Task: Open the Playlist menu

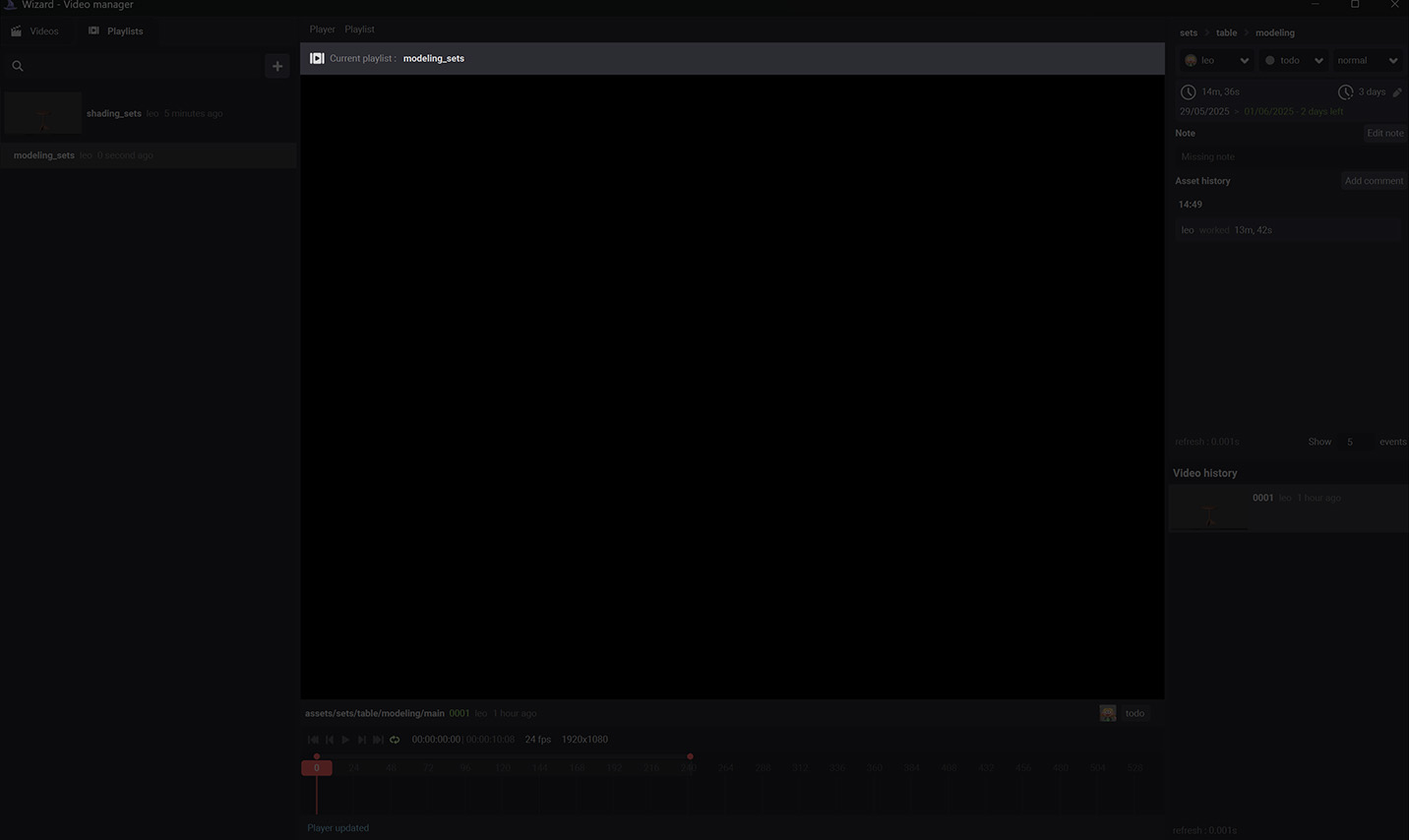Action: coord(359,30)
